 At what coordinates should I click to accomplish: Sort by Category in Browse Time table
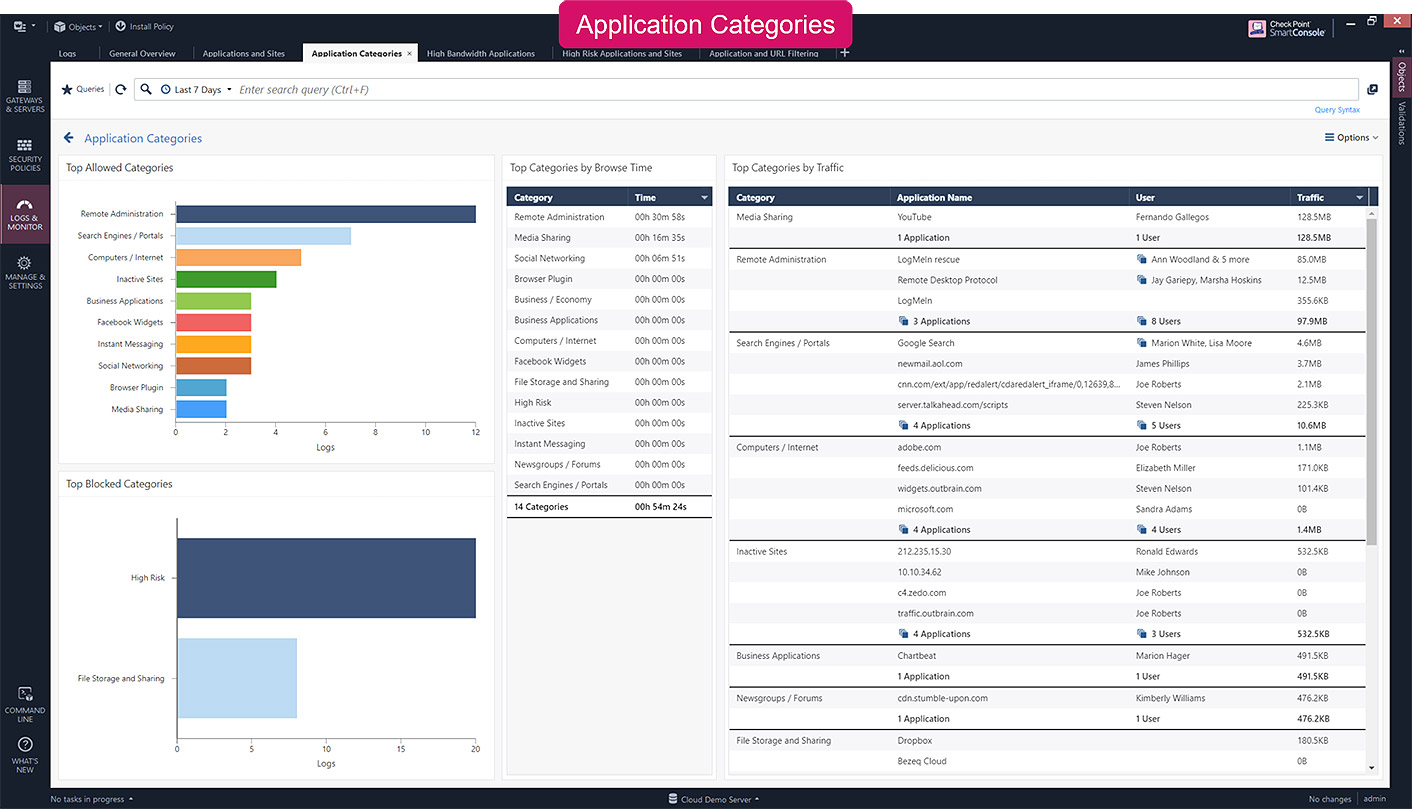(x=568, y=198)
